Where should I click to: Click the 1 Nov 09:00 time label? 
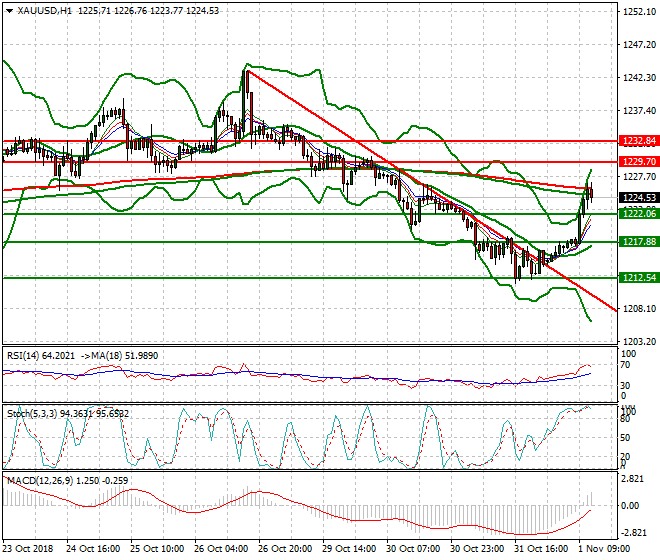coord(604,549)
